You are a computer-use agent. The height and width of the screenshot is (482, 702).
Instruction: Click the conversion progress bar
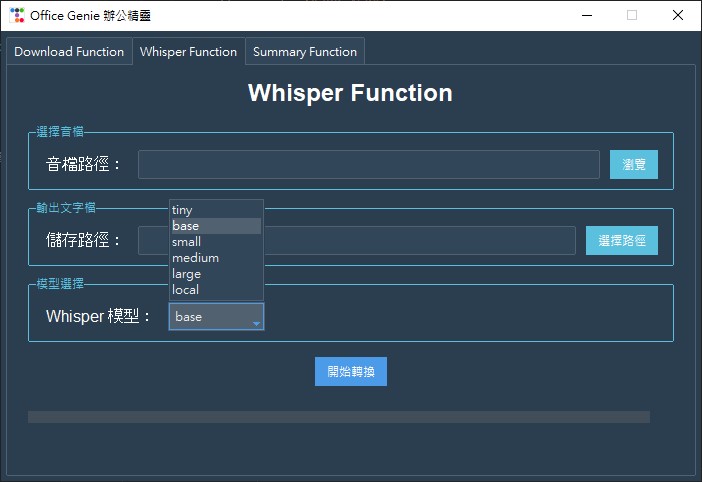pos(338,416)
